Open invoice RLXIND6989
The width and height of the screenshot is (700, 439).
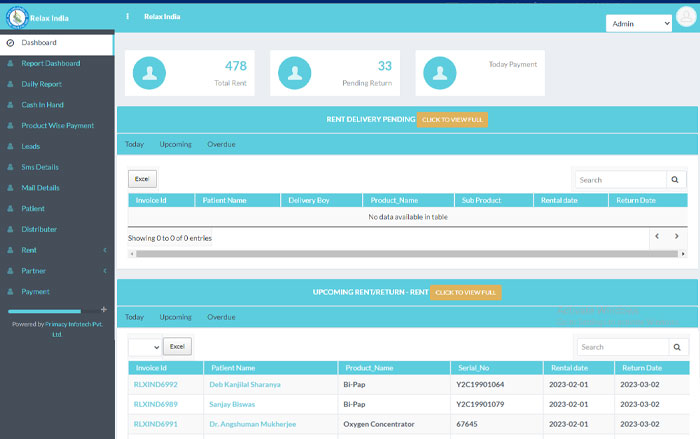155,404
